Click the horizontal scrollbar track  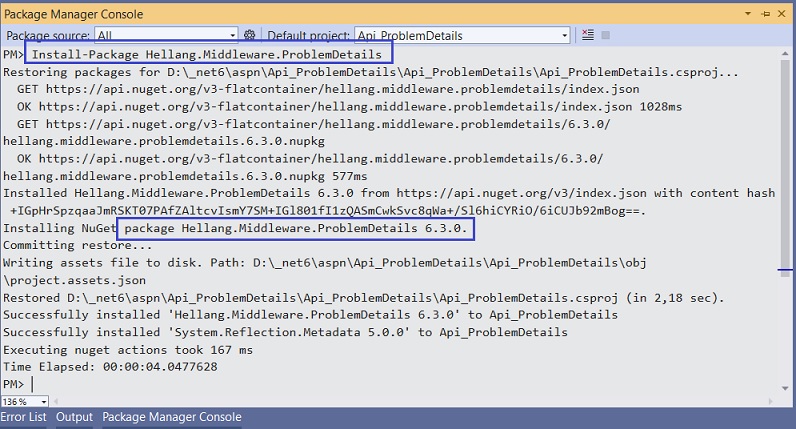coord(400,402)
